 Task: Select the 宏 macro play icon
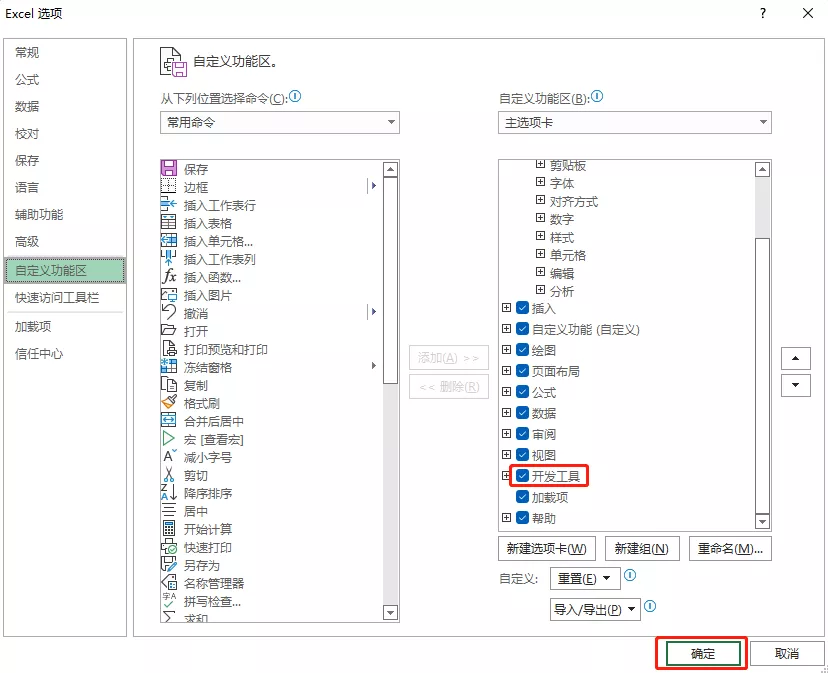168,438
